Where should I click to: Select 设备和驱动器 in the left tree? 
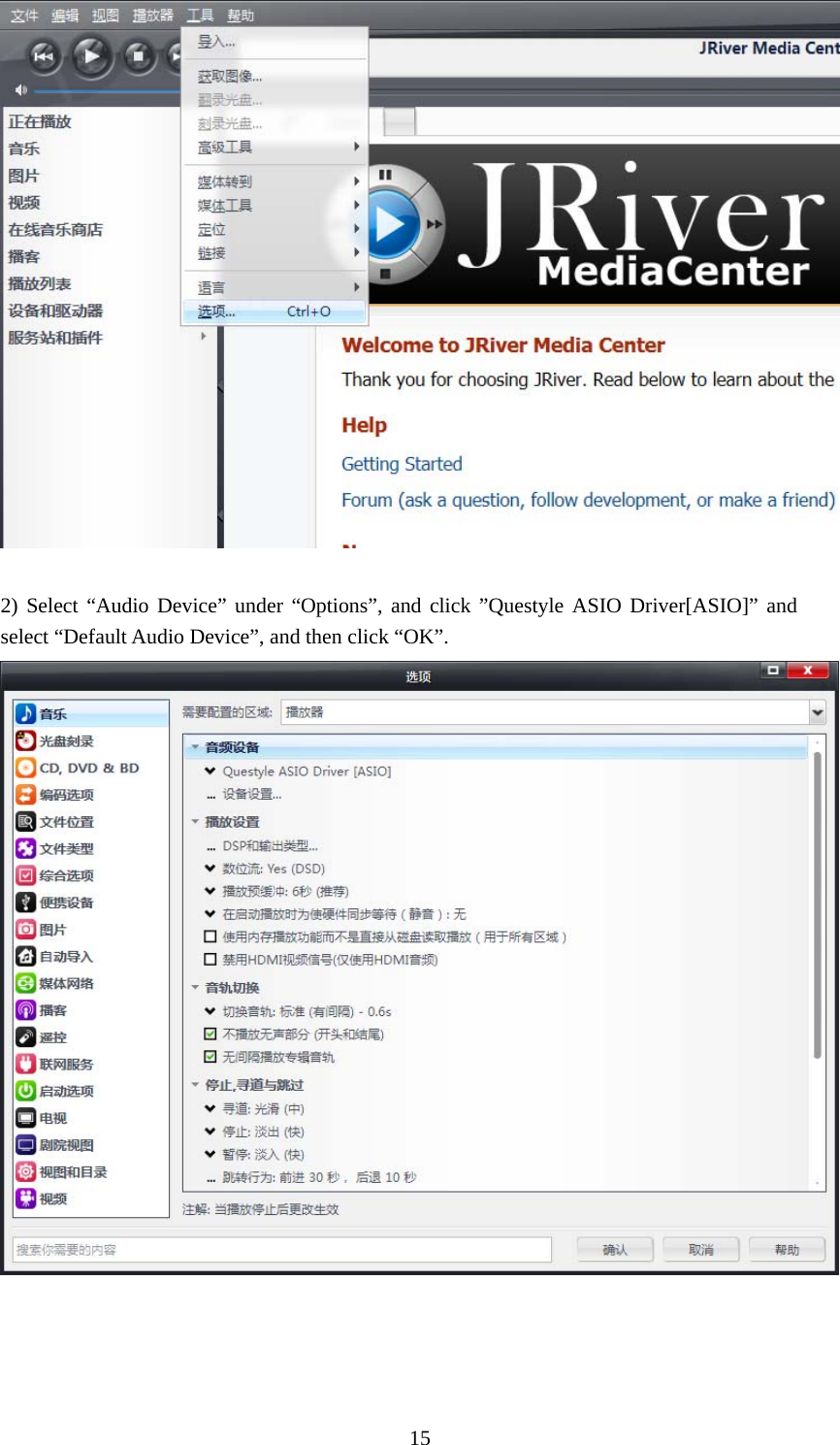click(55, 311)
